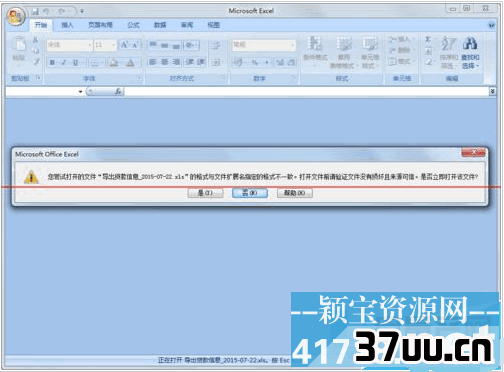Click into the formula bar input

(307, 92)
